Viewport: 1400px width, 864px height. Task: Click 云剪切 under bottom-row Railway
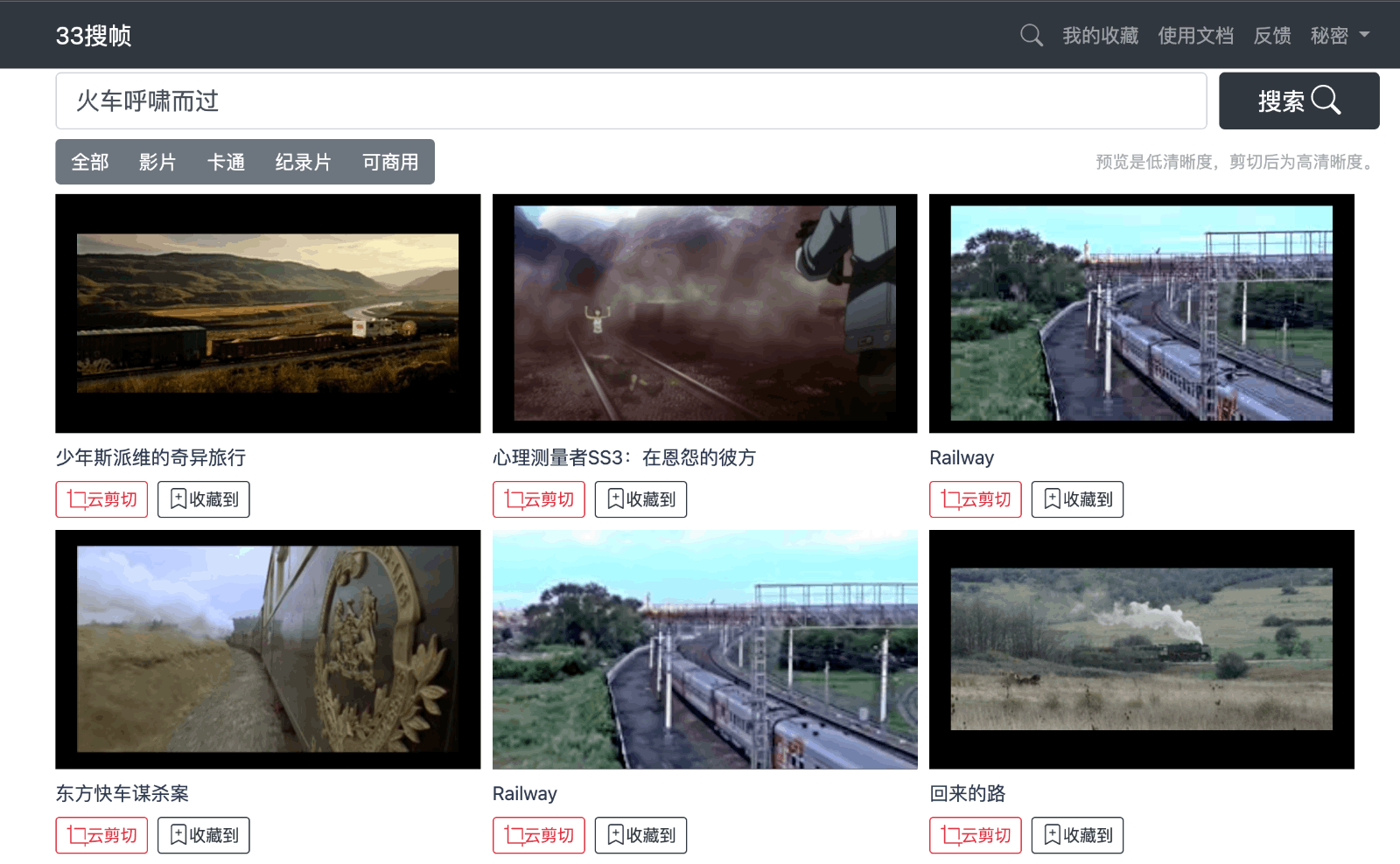539,835
